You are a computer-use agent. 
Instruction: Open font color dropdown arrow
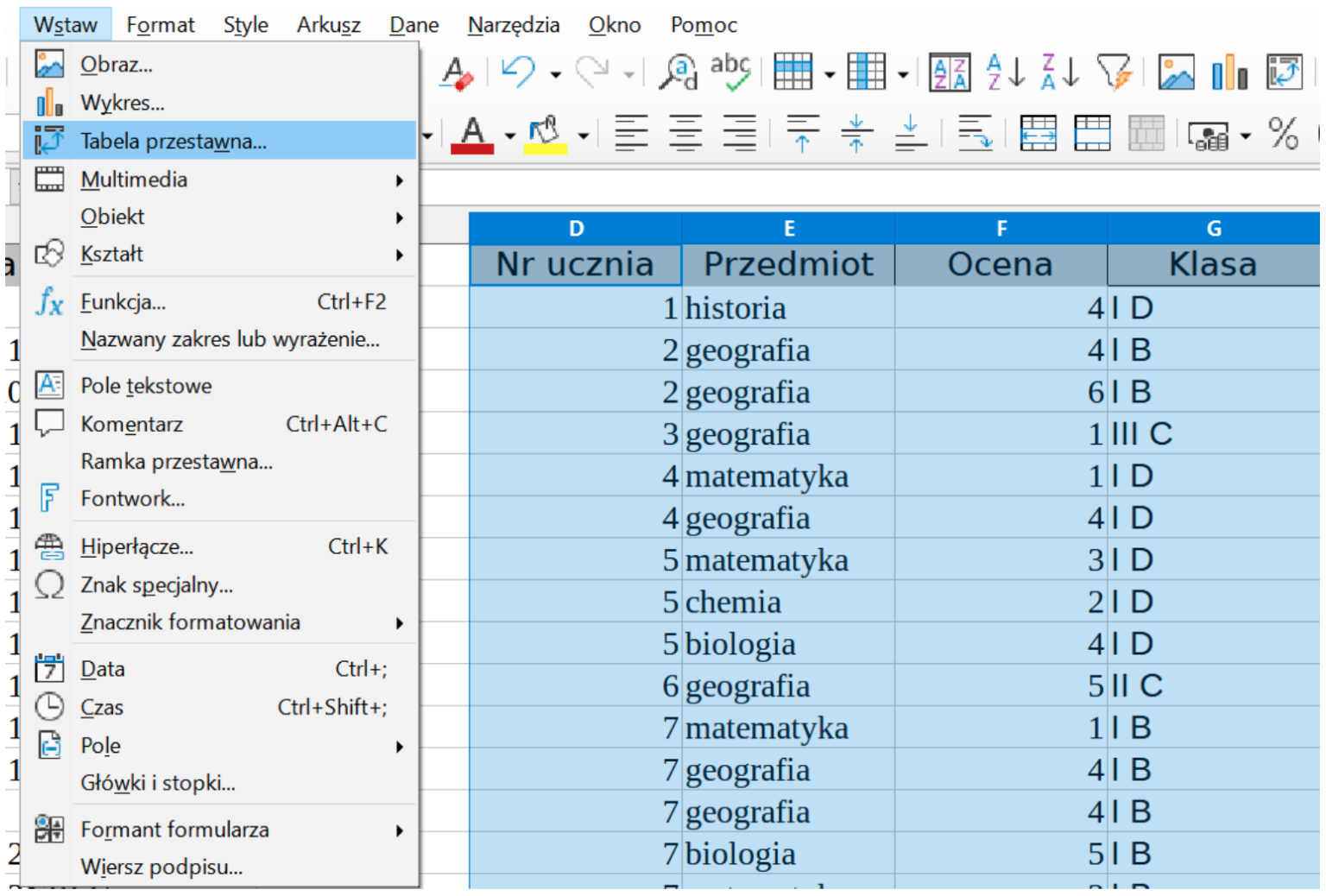[x=510, y=136]
